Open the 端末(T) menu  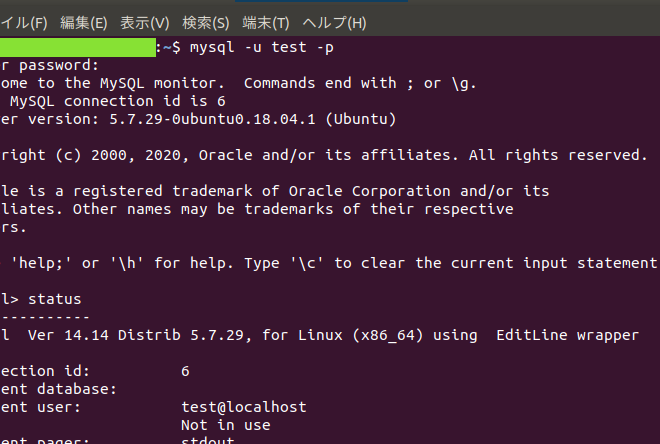tap(265, 22)
